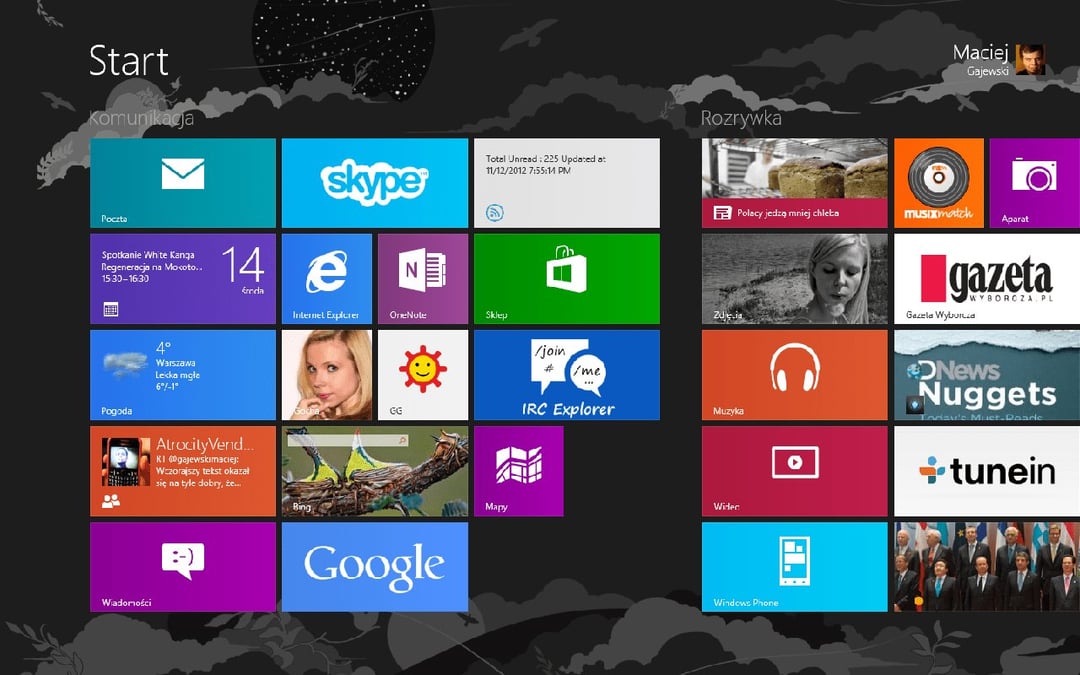Open Wiadomości messaging app

[183, 567]
